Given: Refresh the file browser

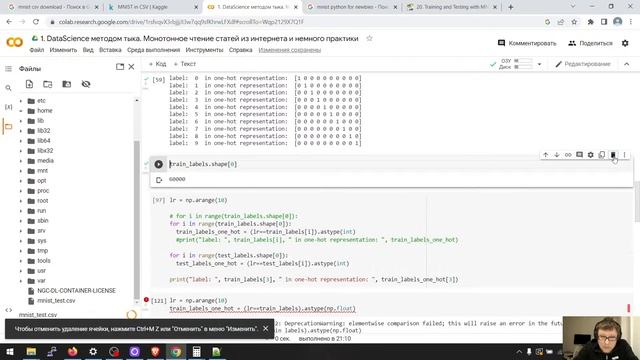Looking at the screenshot, I should 48,84.
